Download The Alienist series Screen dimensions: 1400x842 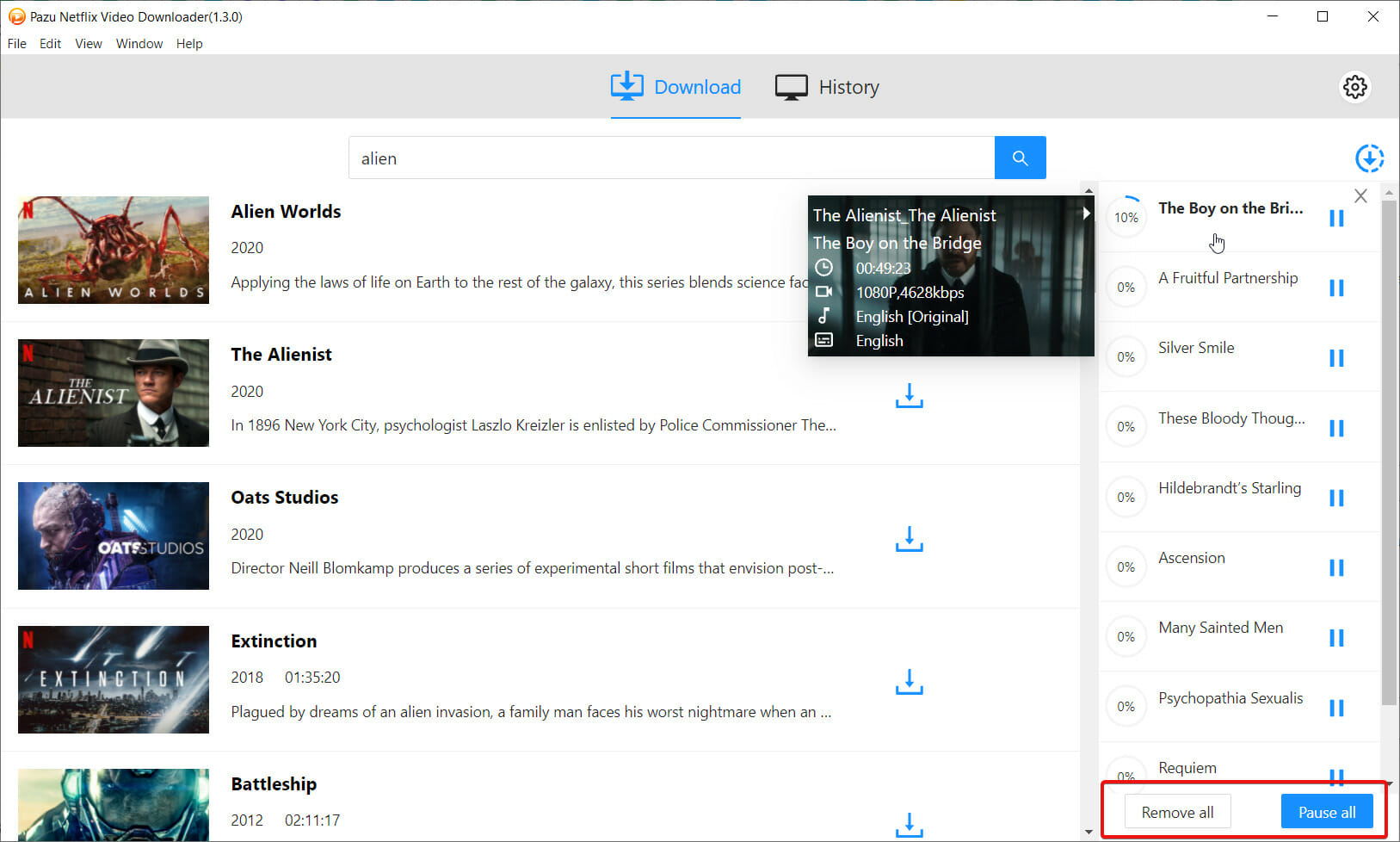tap(909, 395)
